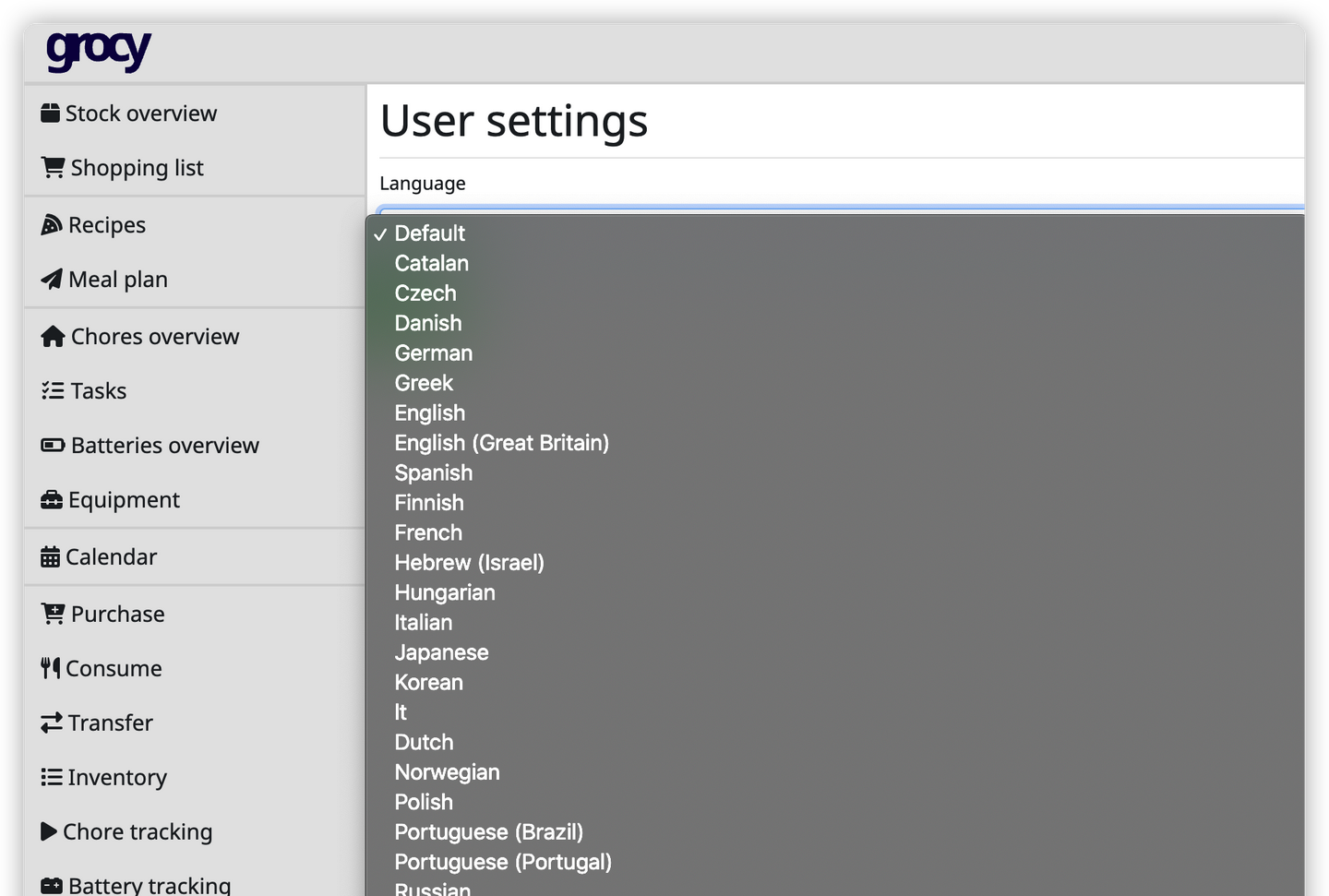Click the Shopping list cart icon
The image size is (1329, 896).
click(x=53, y=168)
